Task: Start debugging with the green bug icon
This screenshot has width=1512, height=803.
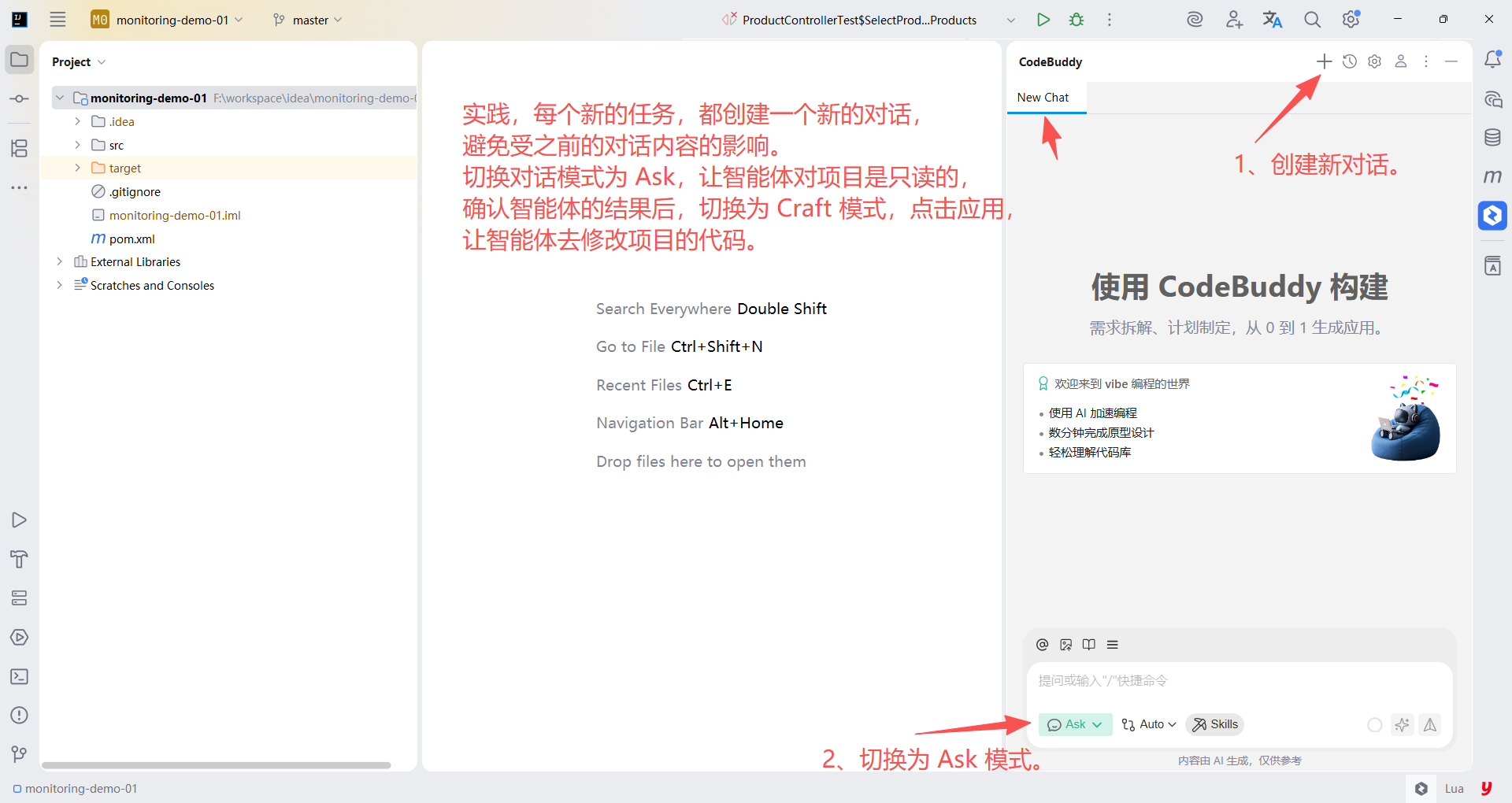Action: pyautogui.click(x=1077, y=20)
